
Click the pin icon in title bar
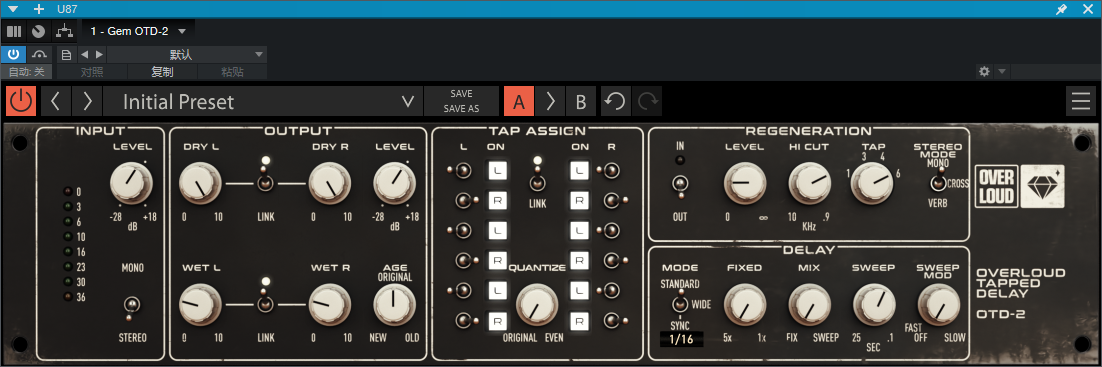click(x=1062, y=9)
